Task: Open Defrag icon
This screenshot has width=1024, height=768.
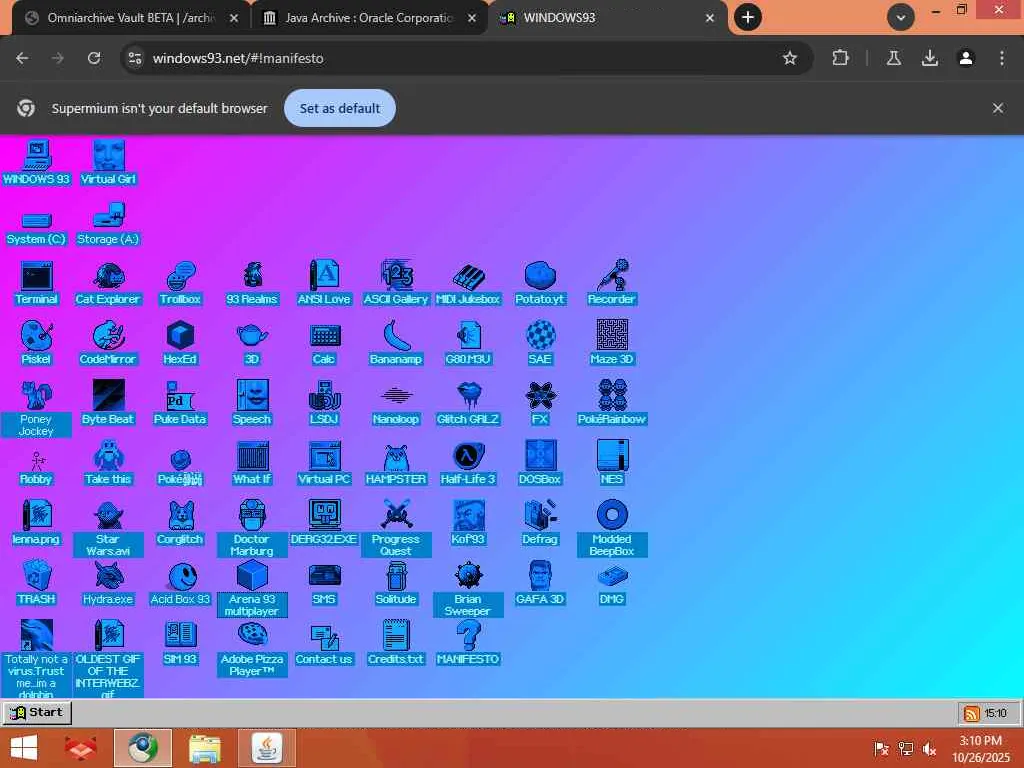Action: [539, 523]
